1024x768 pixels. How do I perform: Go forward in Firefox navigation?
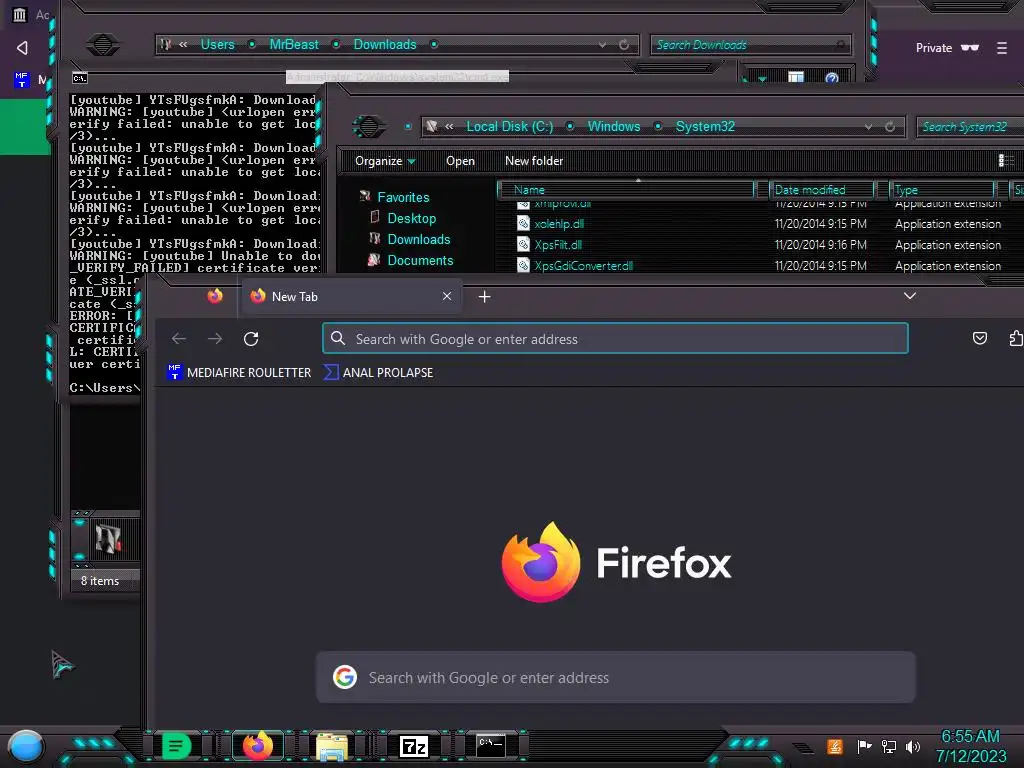click(215, 339)
